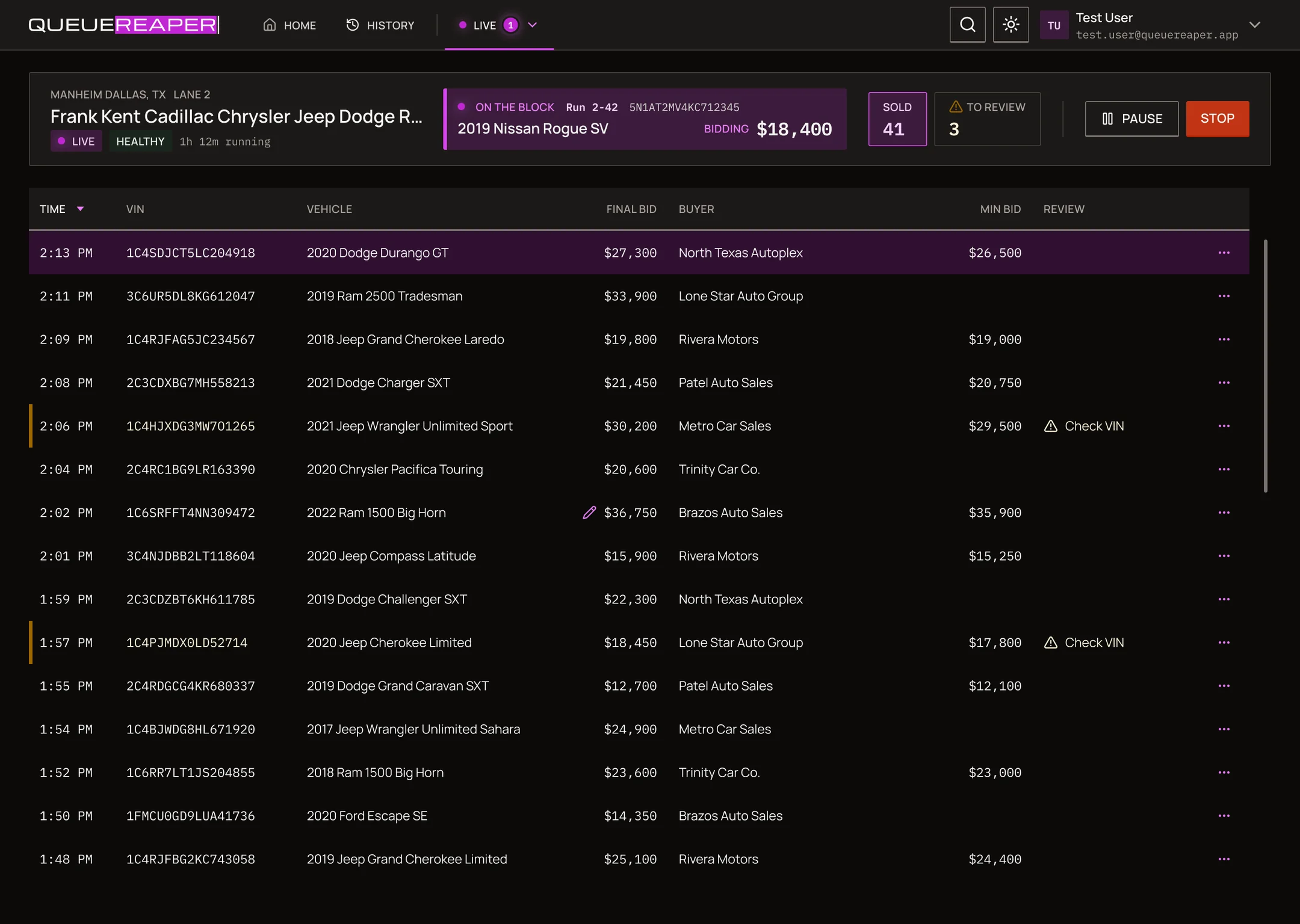Image resolution: width=1300 pixels, height=924 pixels.
Task: Open more options for 2022 Ram 1500 Big Horn
Action: pos(1224,513)
